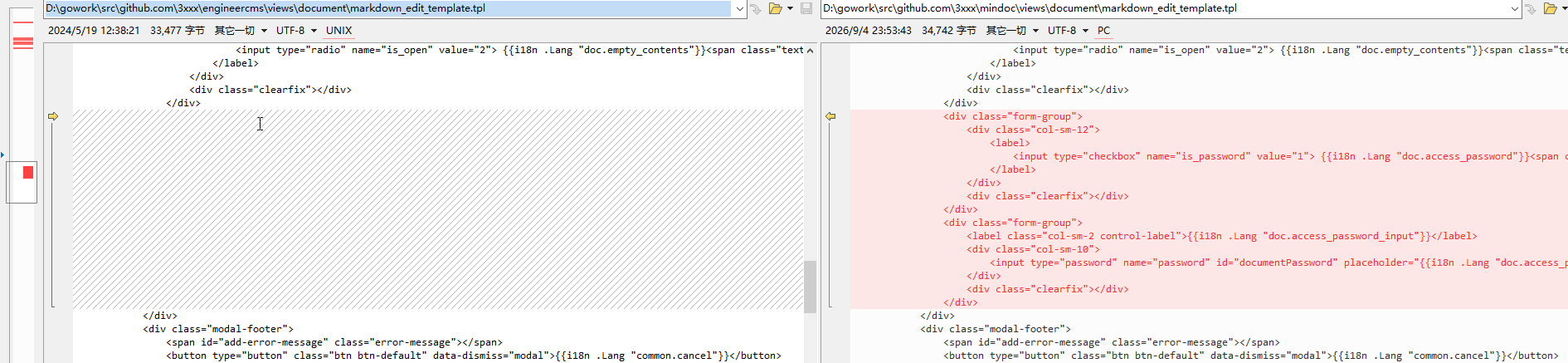Expand left browse folder dropdown arrow
Image resolution: width=1568 pixels, height=363 pixels.
790,8
